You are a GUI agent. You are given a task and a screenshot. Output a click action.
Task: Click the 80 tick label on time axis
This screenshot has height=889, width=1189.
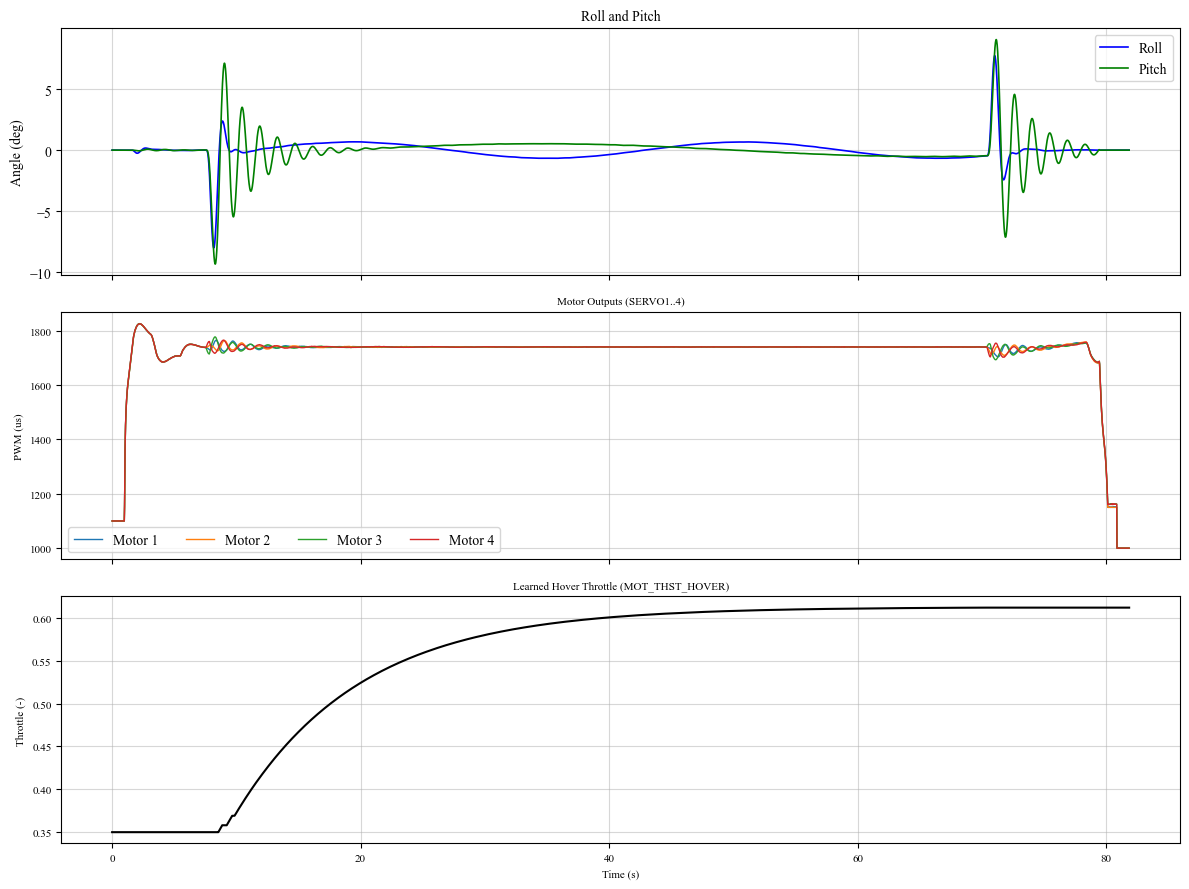click(x=1106, y=859)
